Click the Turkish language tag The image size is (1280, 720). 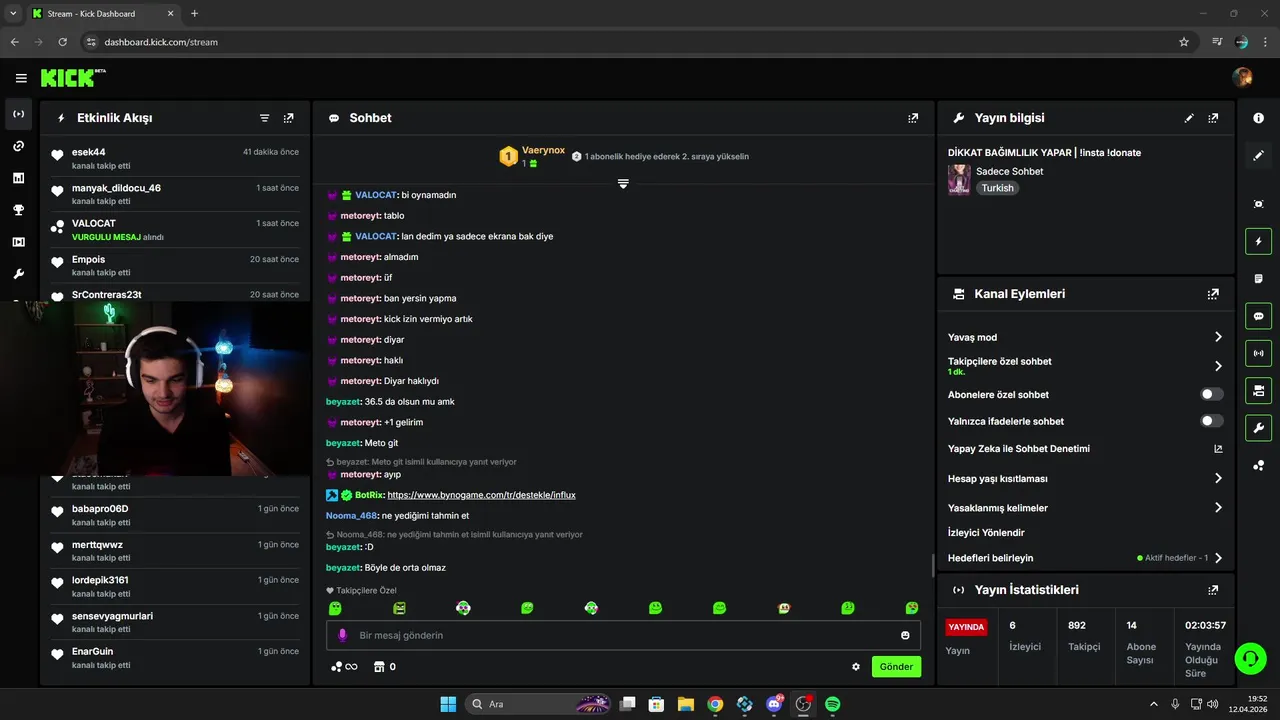point(997,188)
